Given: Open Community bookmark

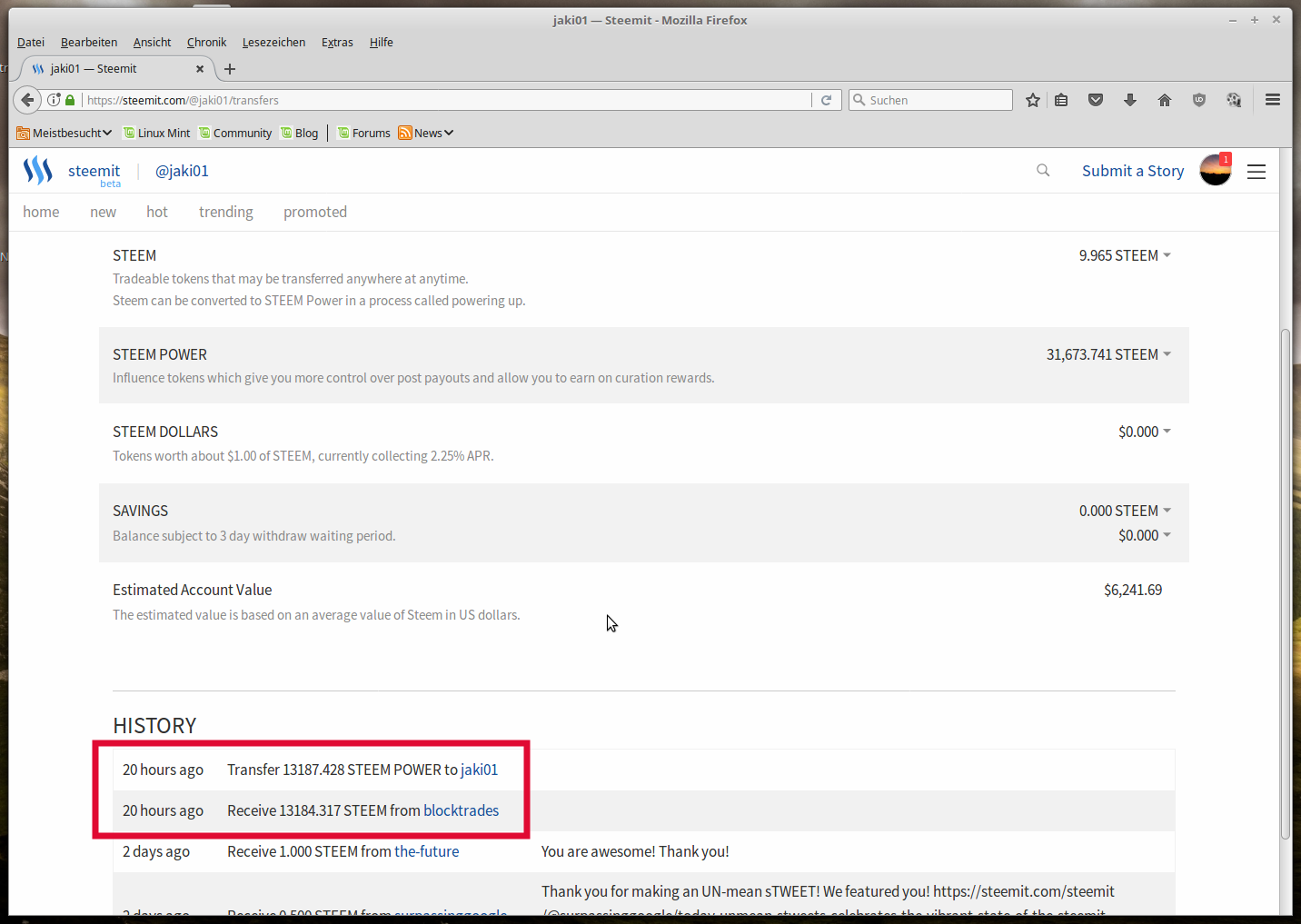Looking at the screenshot, I should pos(235,133).
